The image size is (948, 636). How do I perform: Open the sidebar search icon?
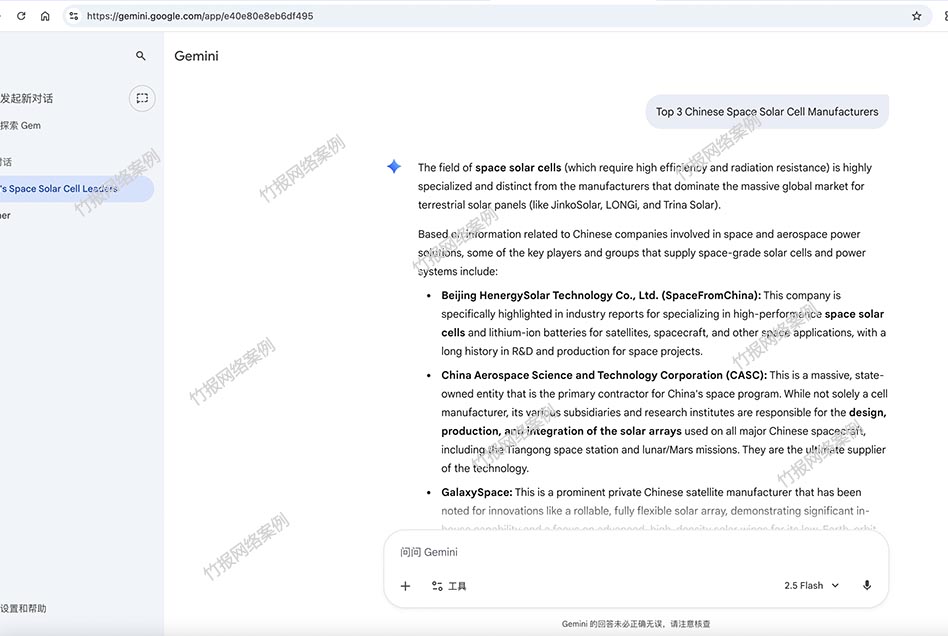tap(141, 56)
